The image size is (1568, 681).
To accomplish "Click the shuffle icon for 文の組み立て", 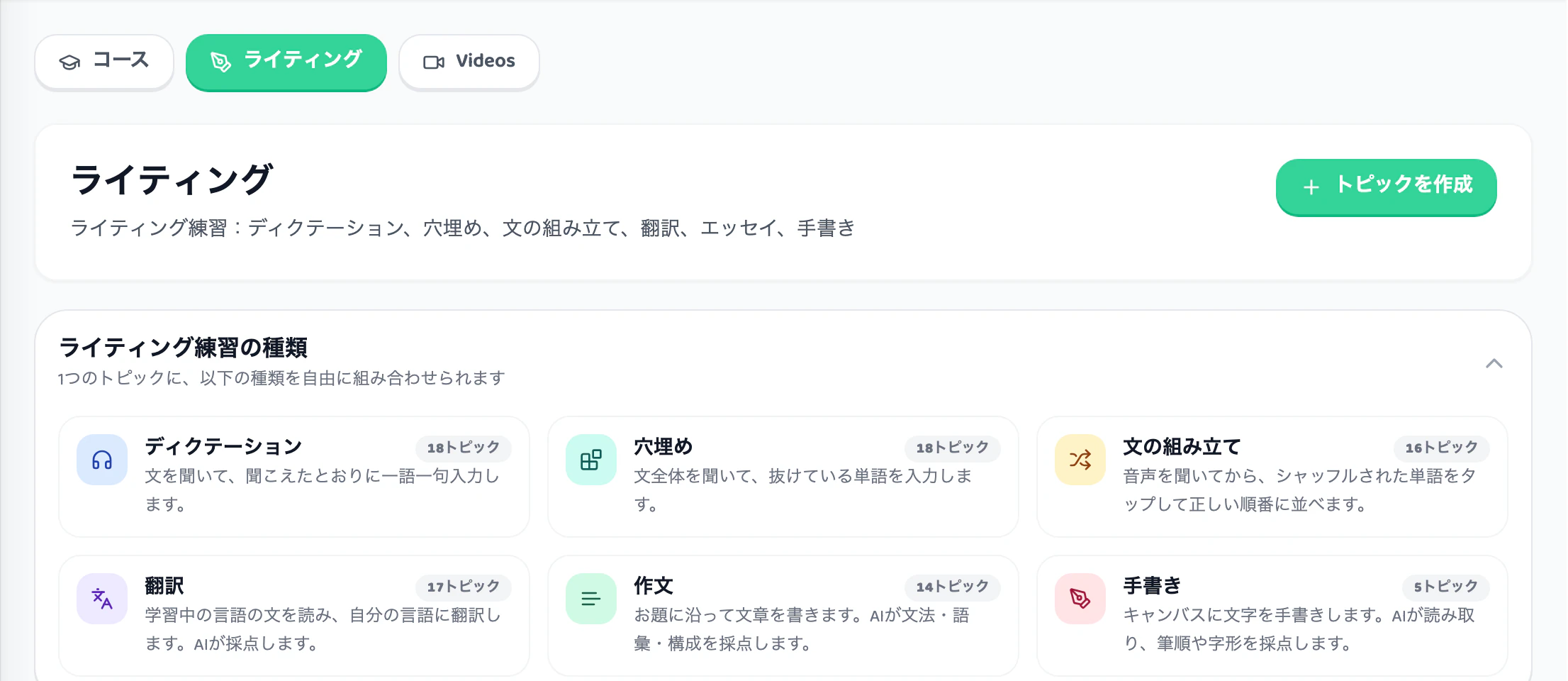I will (x=1080, y=460).
